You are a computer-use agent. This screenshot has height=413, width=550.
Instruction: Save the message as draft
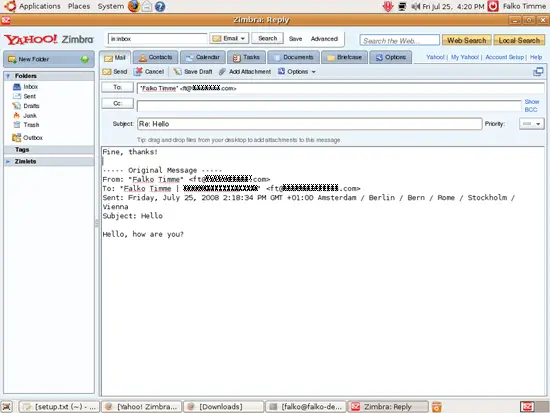coord(193,72)
